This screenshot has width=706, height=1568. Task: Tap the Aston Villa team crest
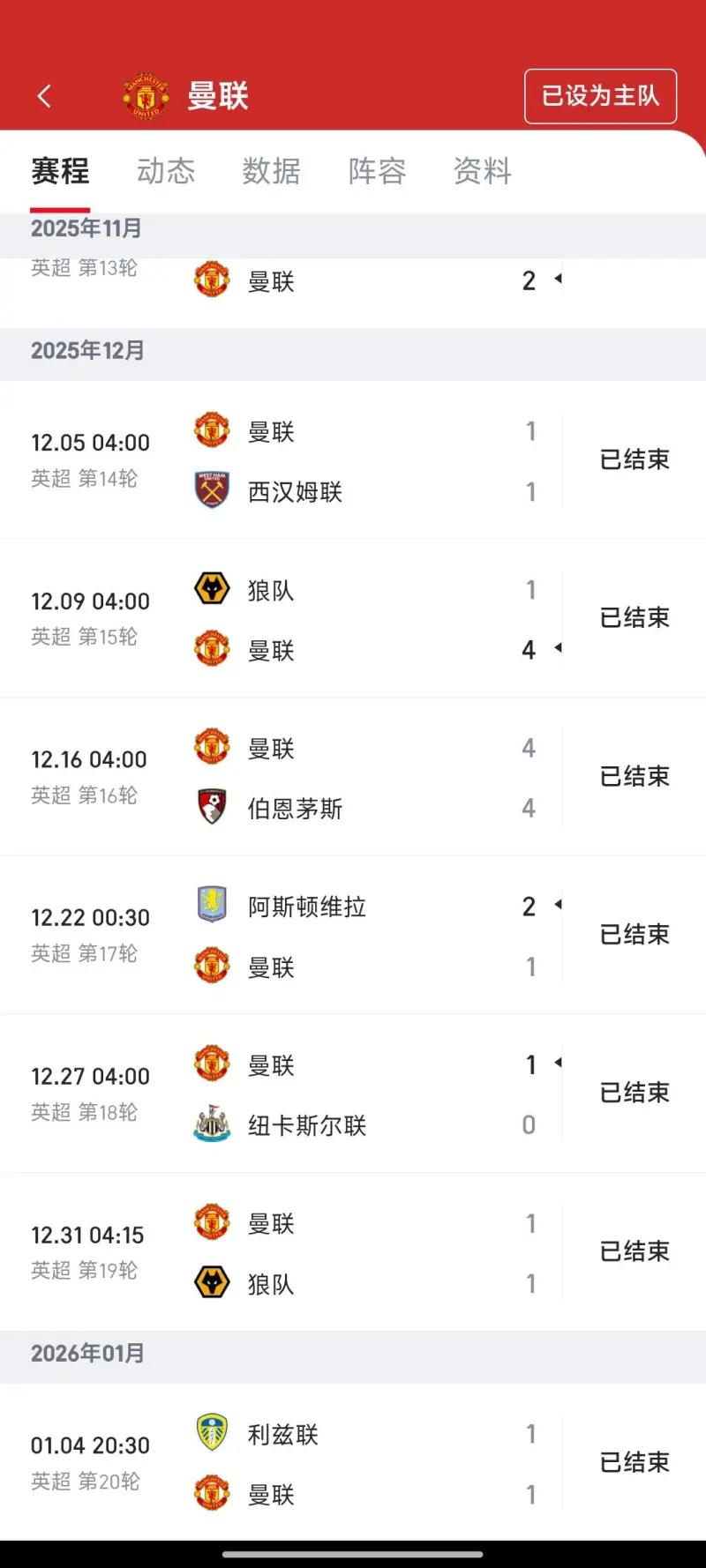(x=212, y=905)
